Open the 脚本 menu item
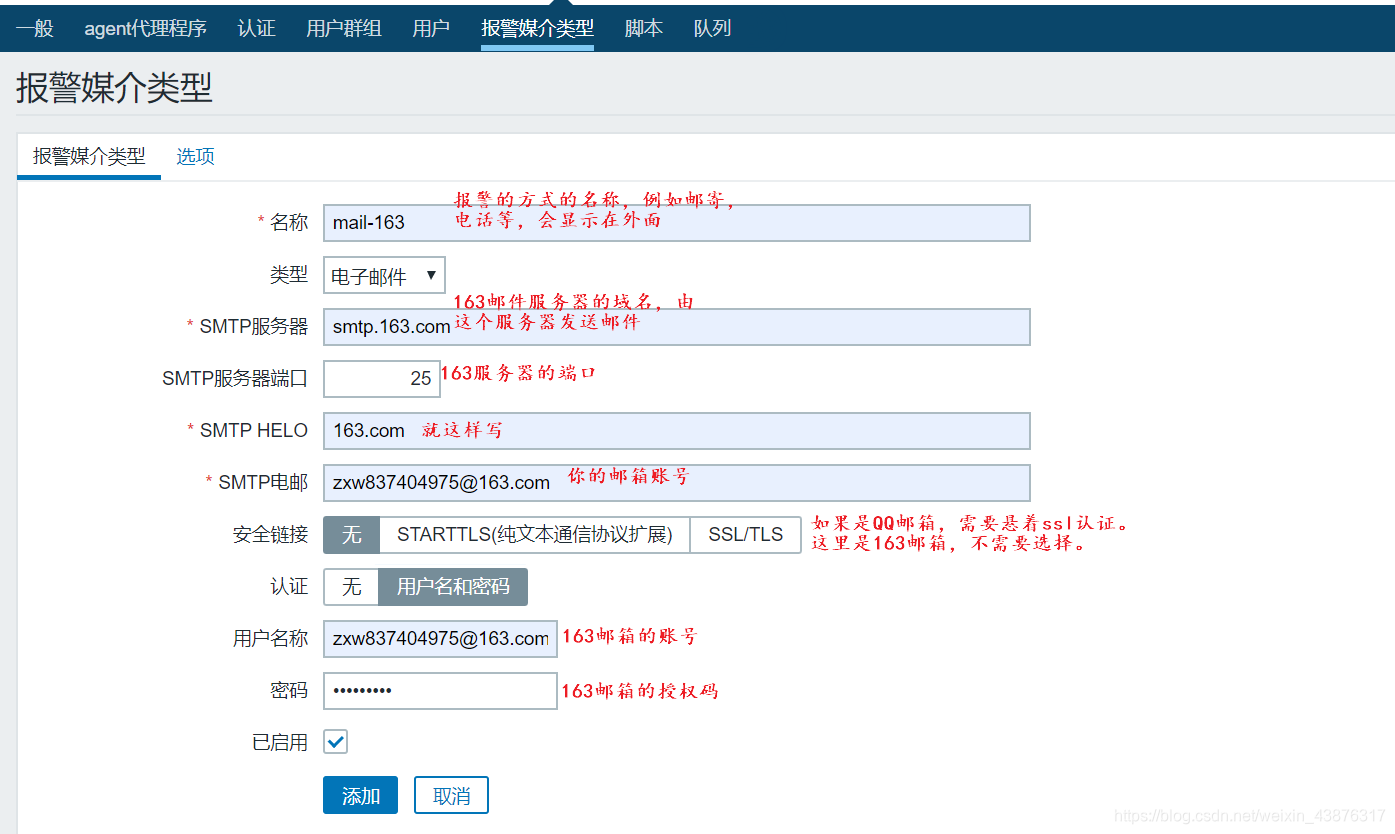Image resolution: width=1395 pixels, height=834 pixels. [644, 28]
